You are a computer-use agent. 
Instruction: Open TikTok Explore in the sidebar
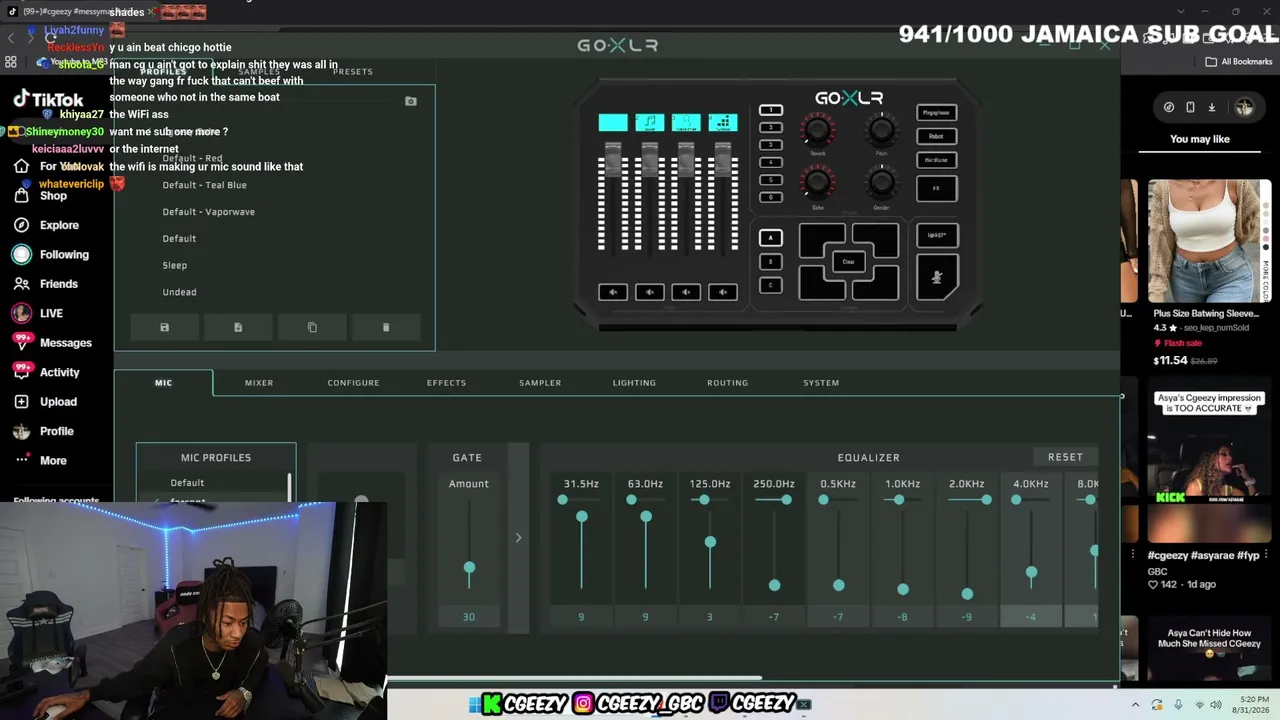point(59,225)
